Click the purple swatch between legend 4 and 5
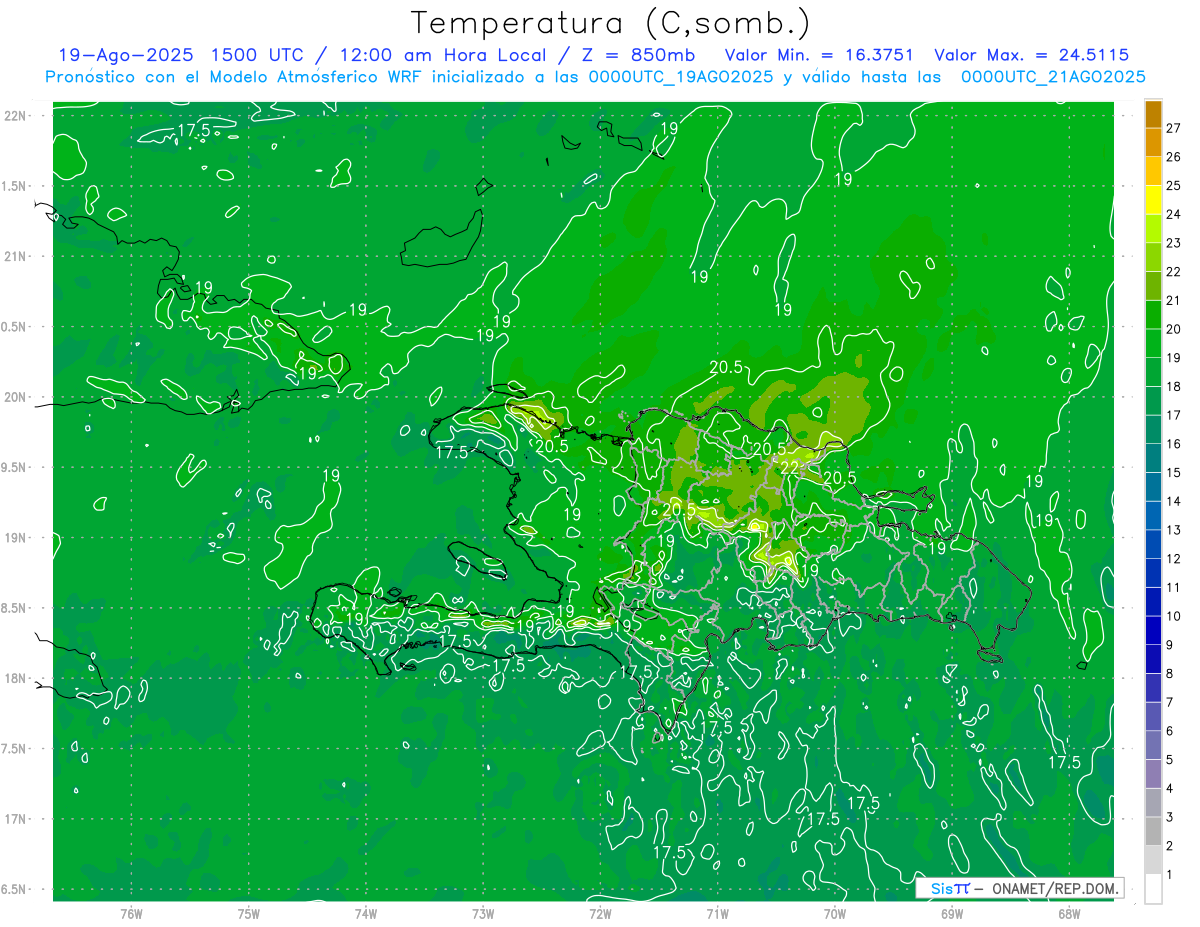This screenshot has height=927, width=1200. pyautogui.click(x=1153, y=774)
